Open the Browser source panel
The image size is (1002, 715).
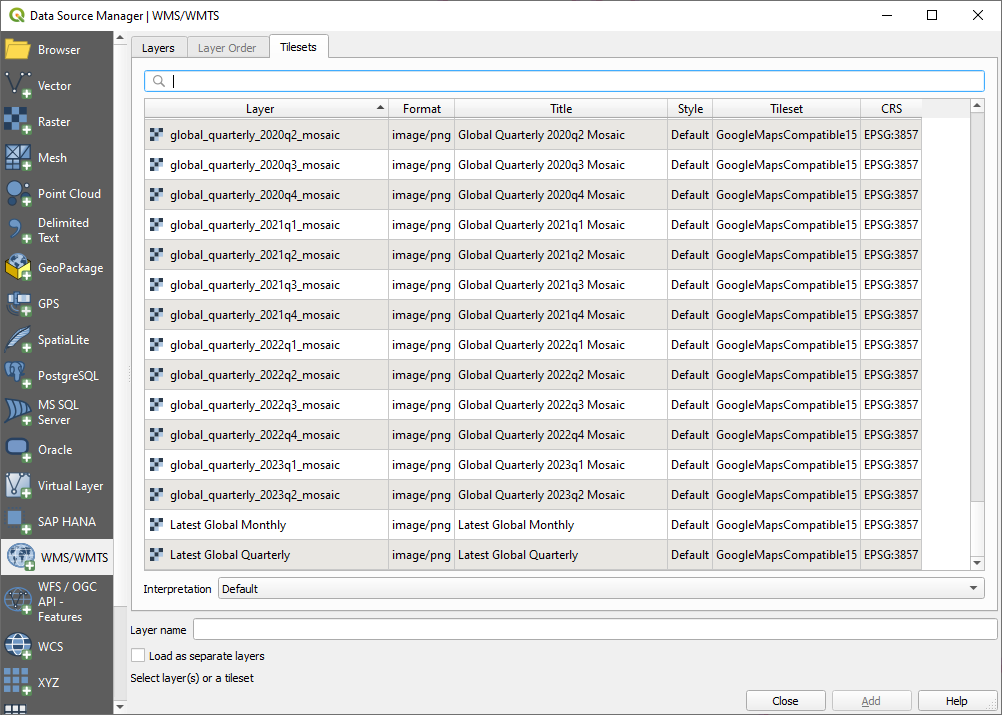[56, 50]
